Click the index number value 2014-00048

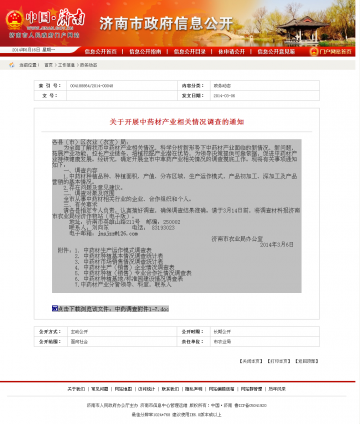coord(91,86)
